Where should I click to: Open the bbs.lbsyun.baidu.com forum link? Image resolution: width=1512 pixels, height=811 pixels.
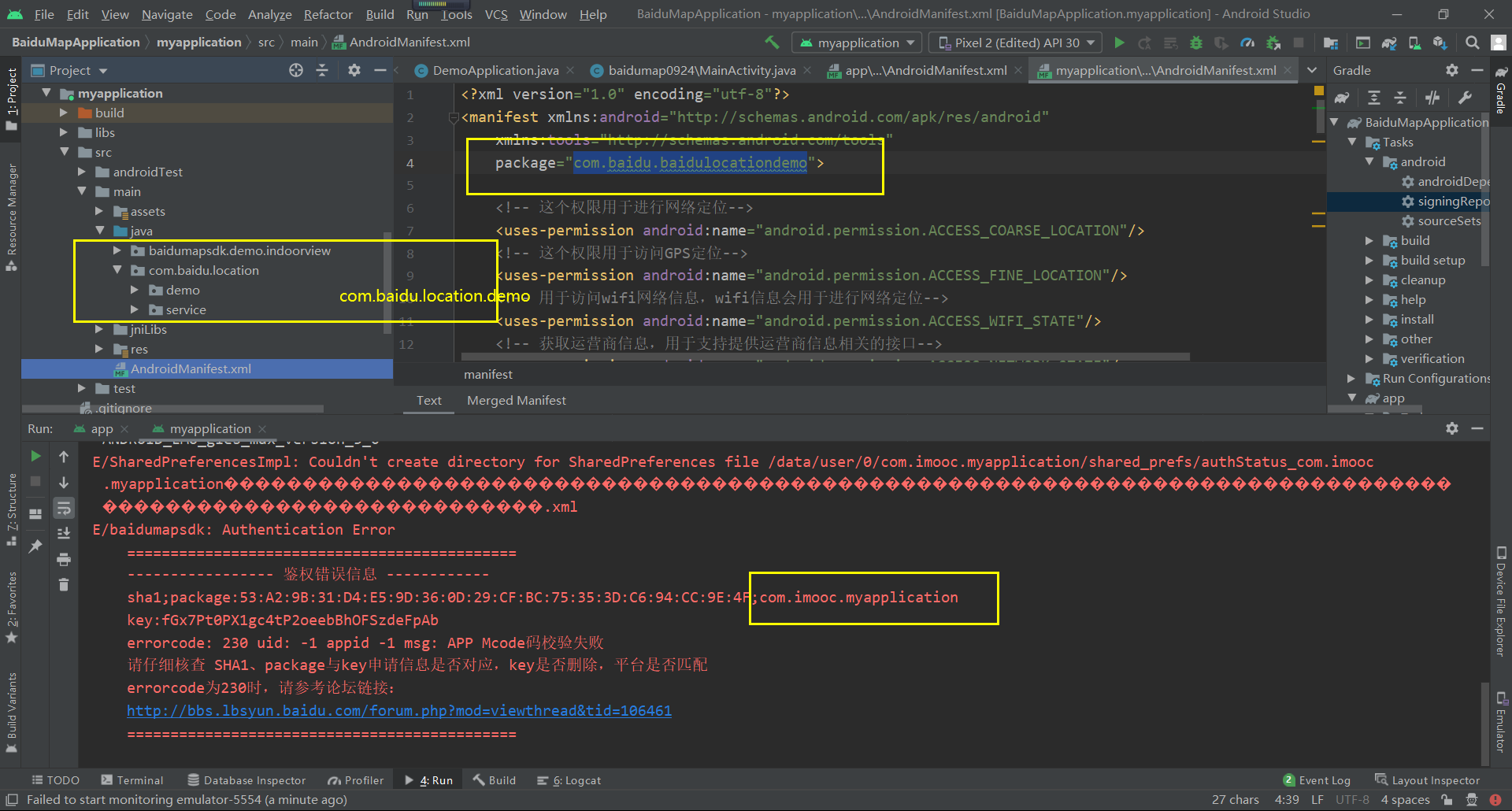tap(399, 711)
